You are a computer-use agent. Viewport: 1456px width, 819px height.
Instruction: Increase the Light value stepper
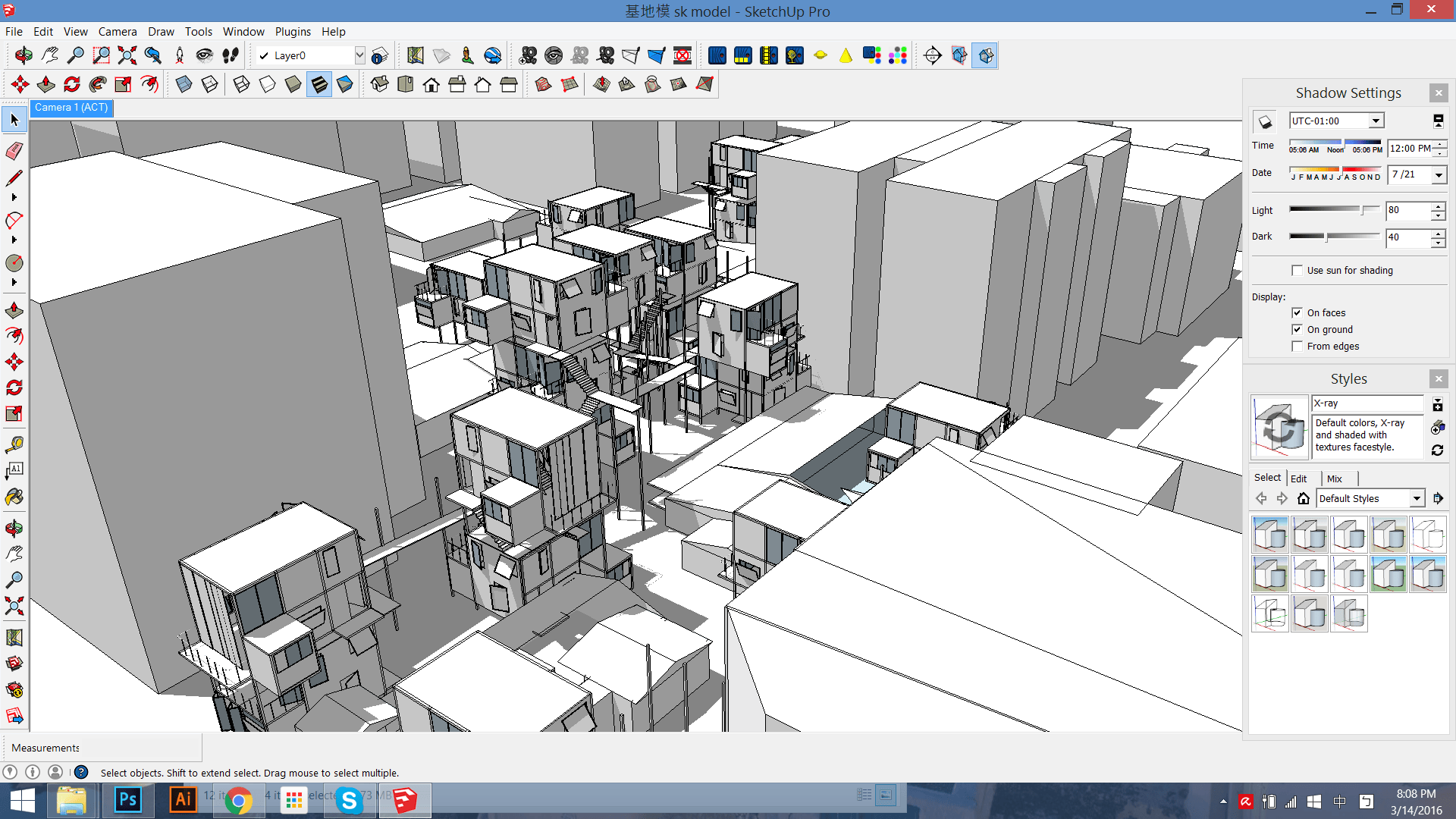click(x=1438, y=206)
